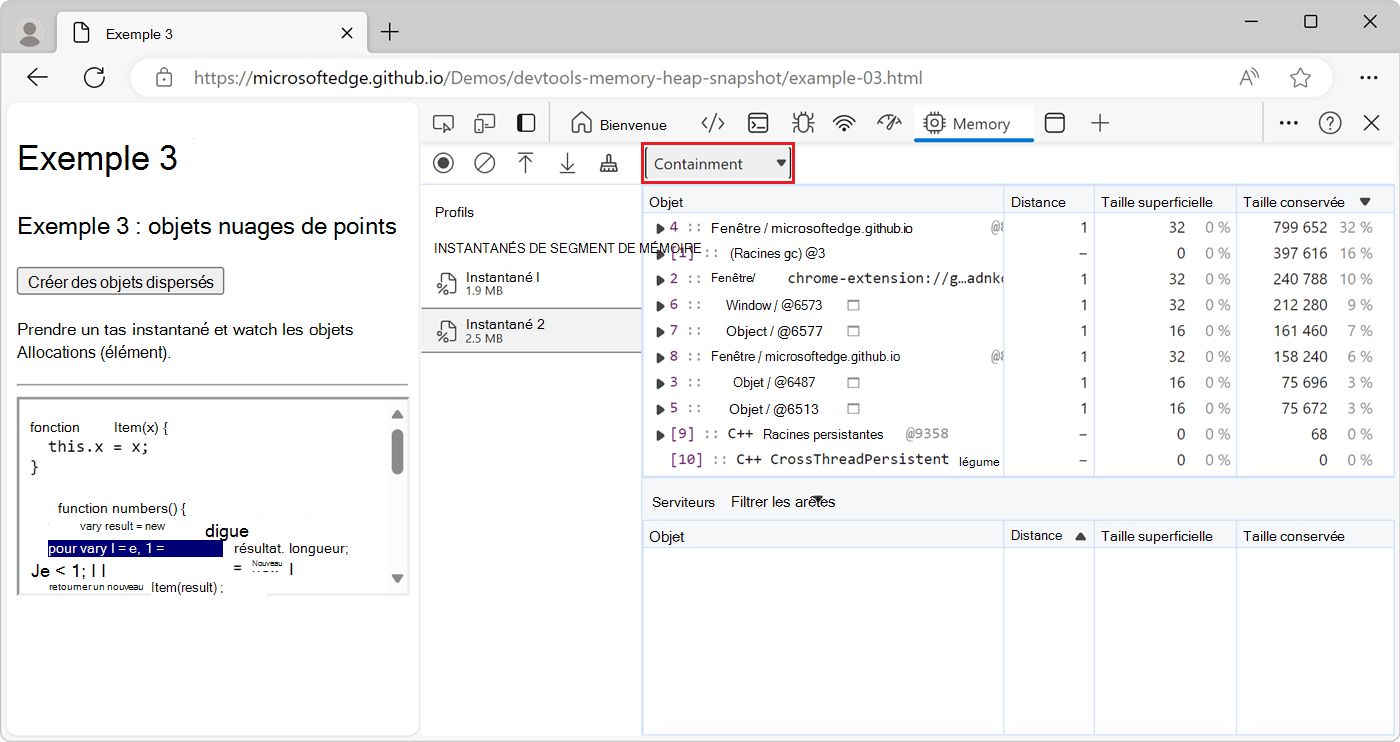Sort by Taille conservée column header
Viewport: 1400px width, 742px height.
[x=1294, y=202]
